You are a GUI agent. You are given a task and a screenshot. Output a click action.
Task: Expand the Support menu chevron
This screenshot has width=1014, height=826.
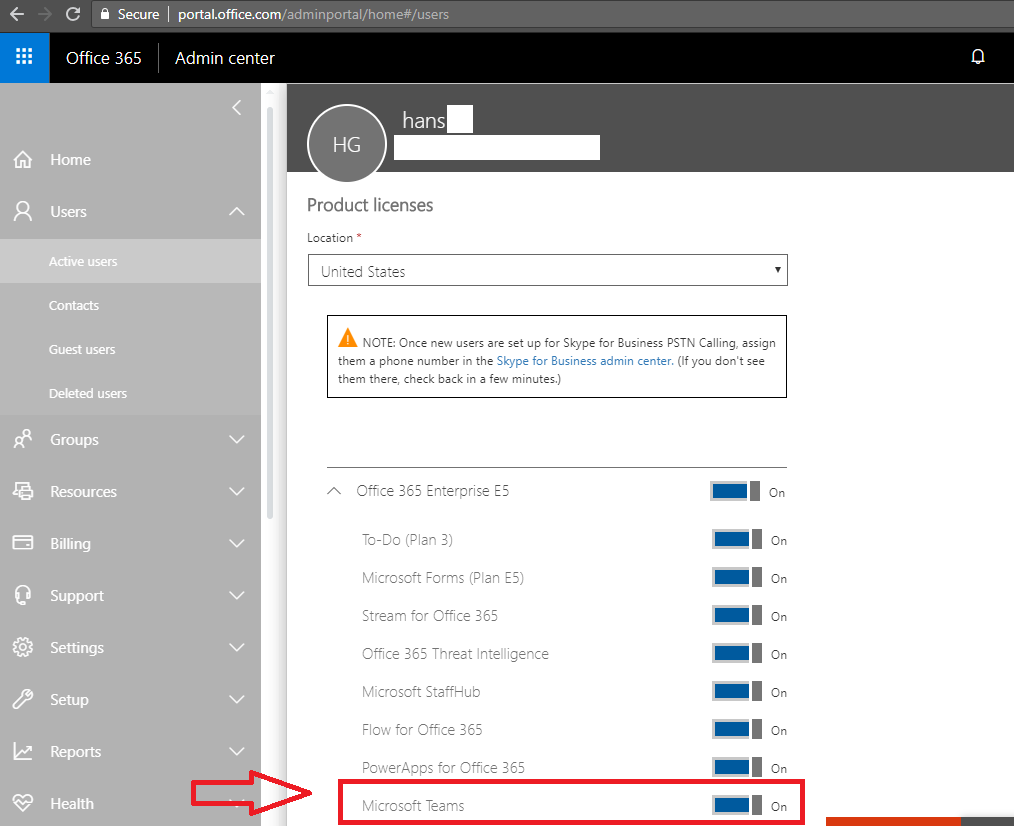(237, 595)
